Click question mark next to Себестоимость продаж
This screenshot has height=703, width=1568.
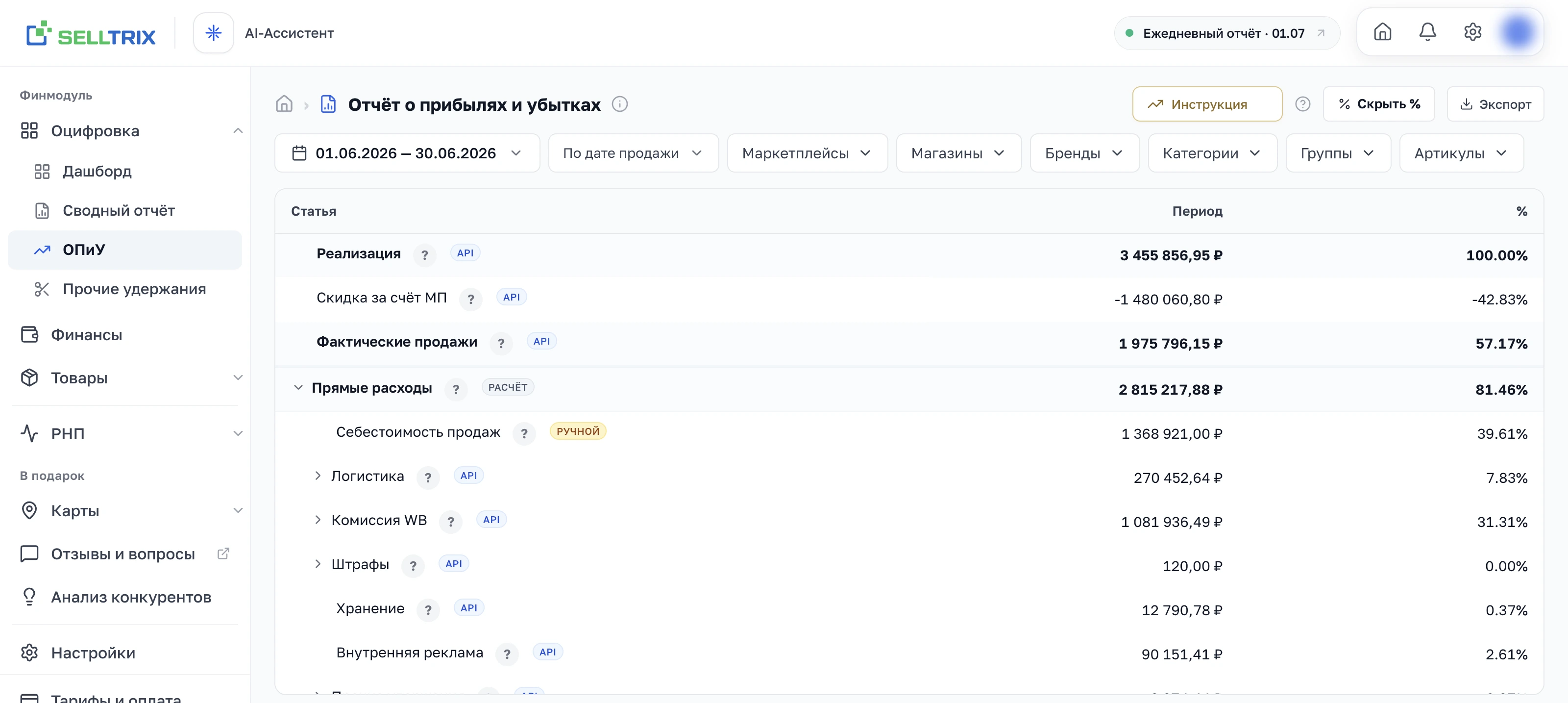[524, 434]
